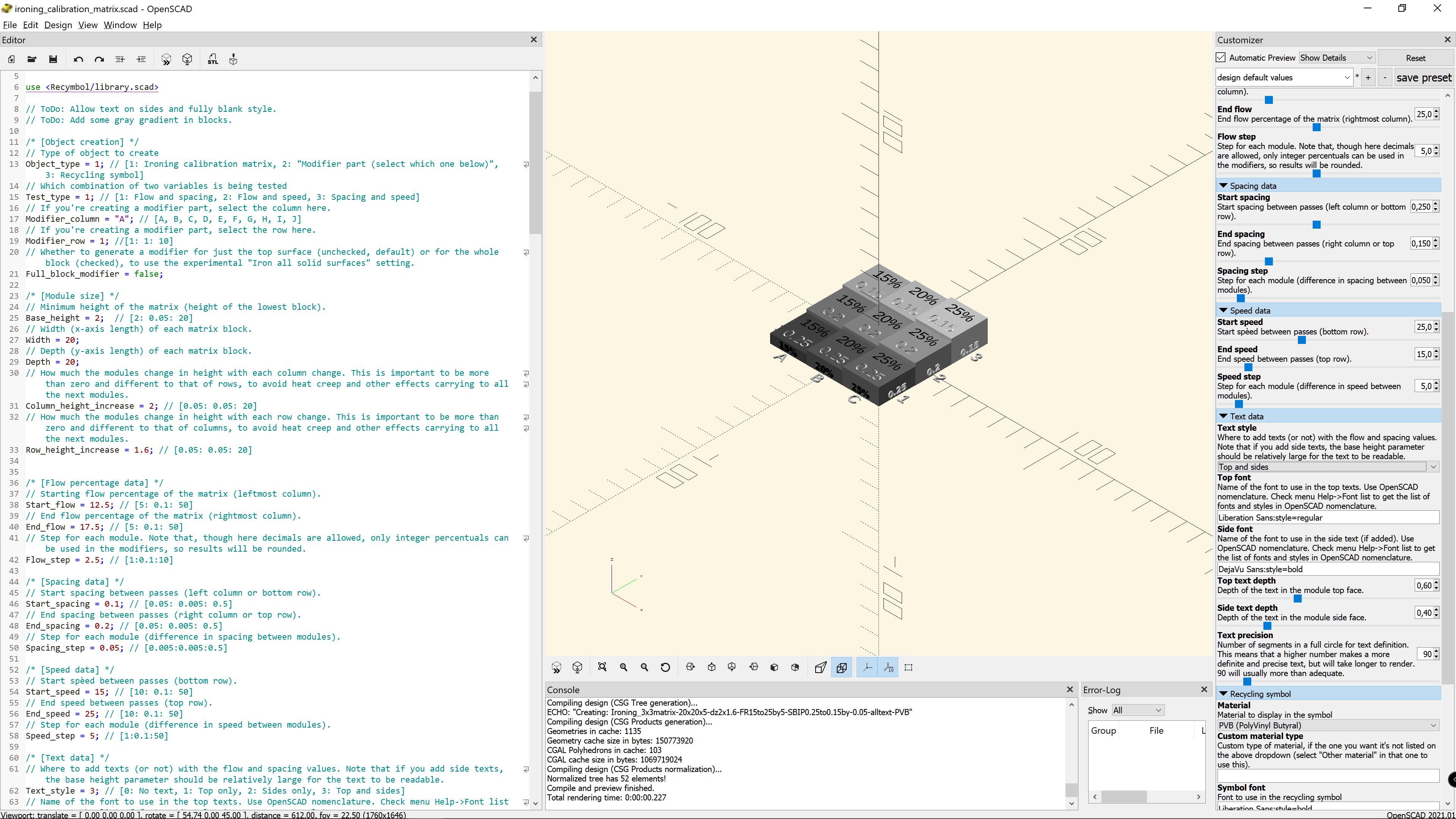The image size is (1456, 819).
Task: Run Preview from the viewport toolbar
Action: click(x=556, y=667)
